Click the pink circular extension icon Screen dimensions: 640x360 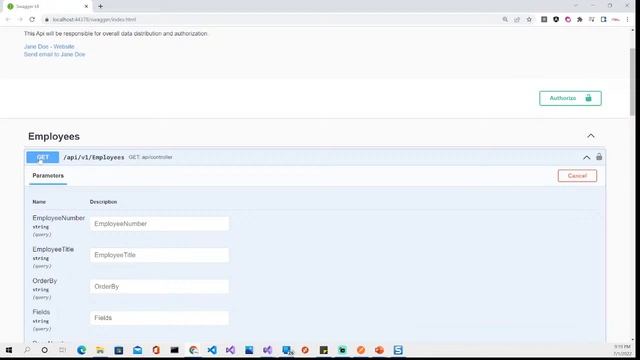568,19
